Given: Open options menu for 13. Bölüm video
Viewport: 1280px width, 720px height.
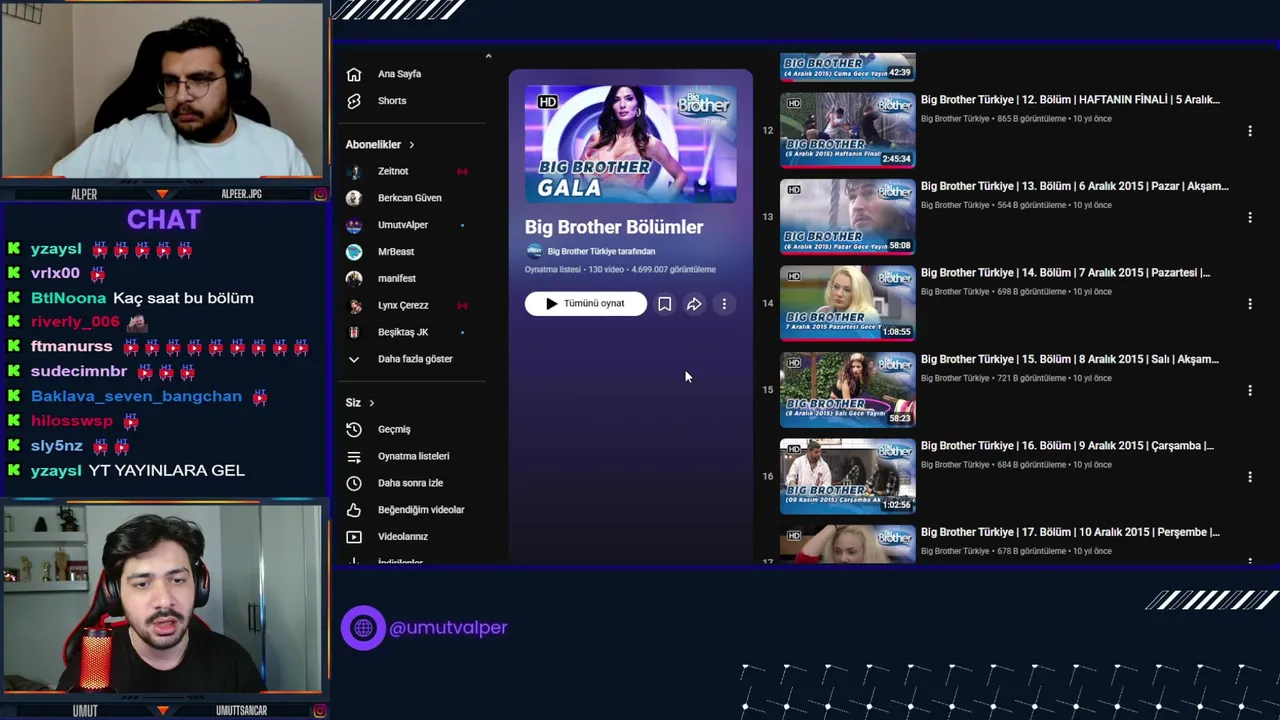Looking at the screenshot, I should pyautogui.click(x=1249, y=217).
